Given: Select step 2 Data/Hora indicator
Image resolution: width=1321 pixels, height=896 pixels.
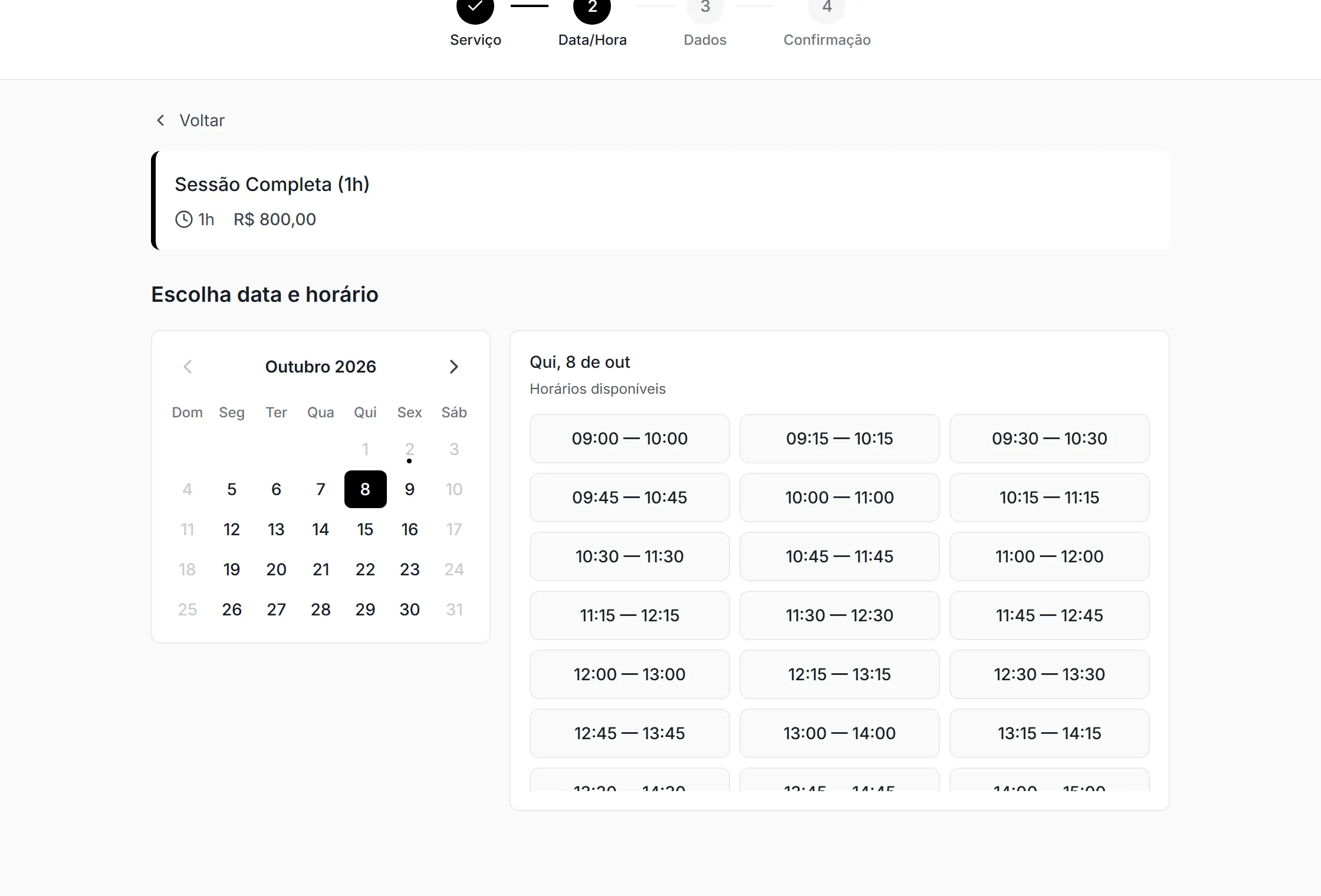Looking at the screenshot, I should coord(592,7).
